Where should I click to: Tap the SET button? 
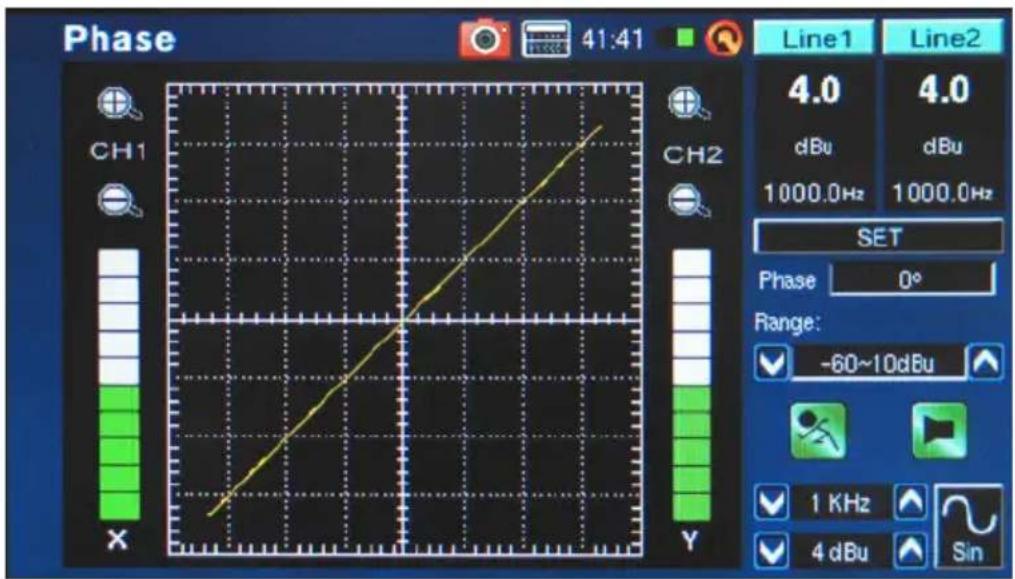click(x=879, y=237)
